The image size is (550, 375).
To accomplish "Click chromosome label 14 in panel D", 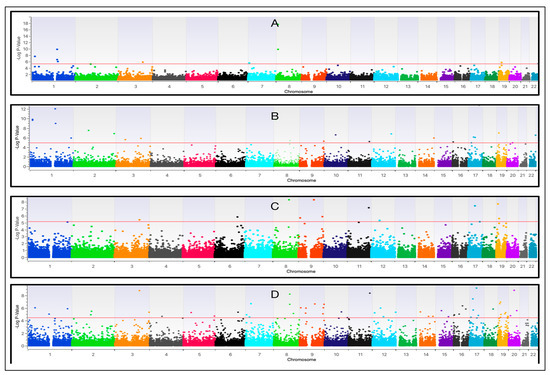I will pos(426,354).
